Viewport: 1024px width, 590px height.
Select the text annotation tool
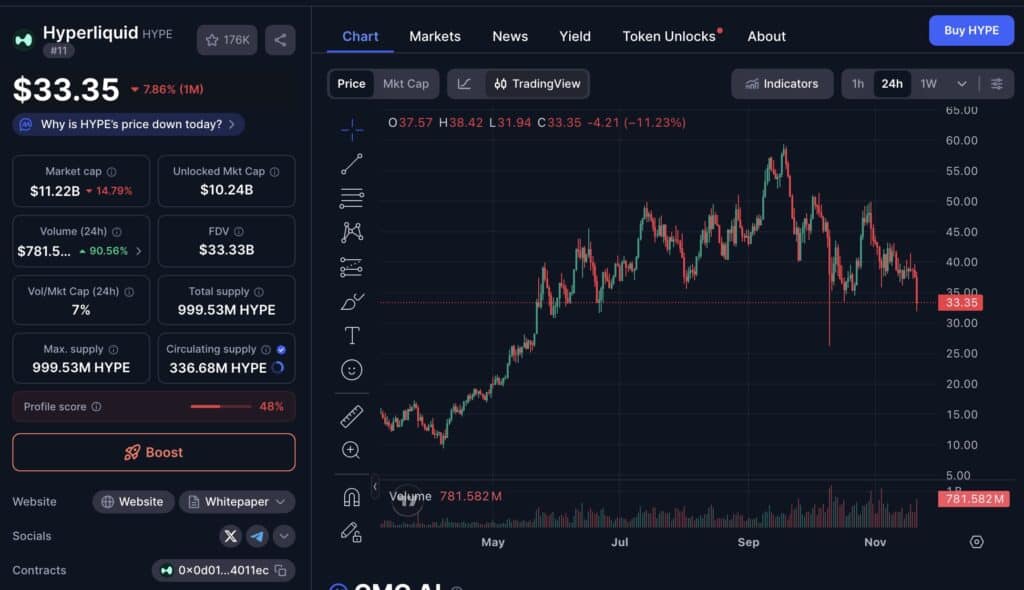tap(351, 335)
